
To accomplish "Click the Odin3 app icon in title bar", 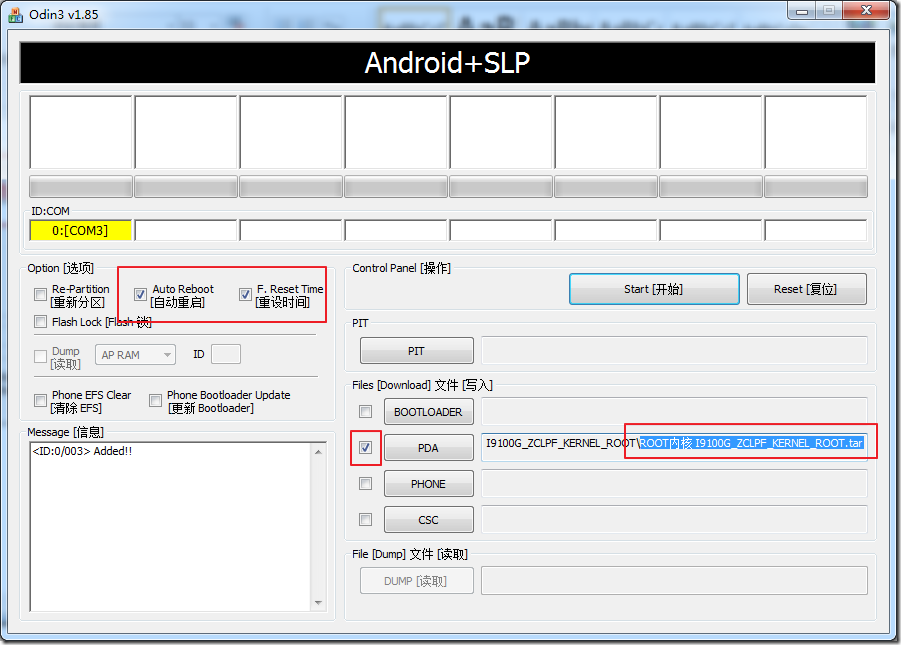I will 15,14.
